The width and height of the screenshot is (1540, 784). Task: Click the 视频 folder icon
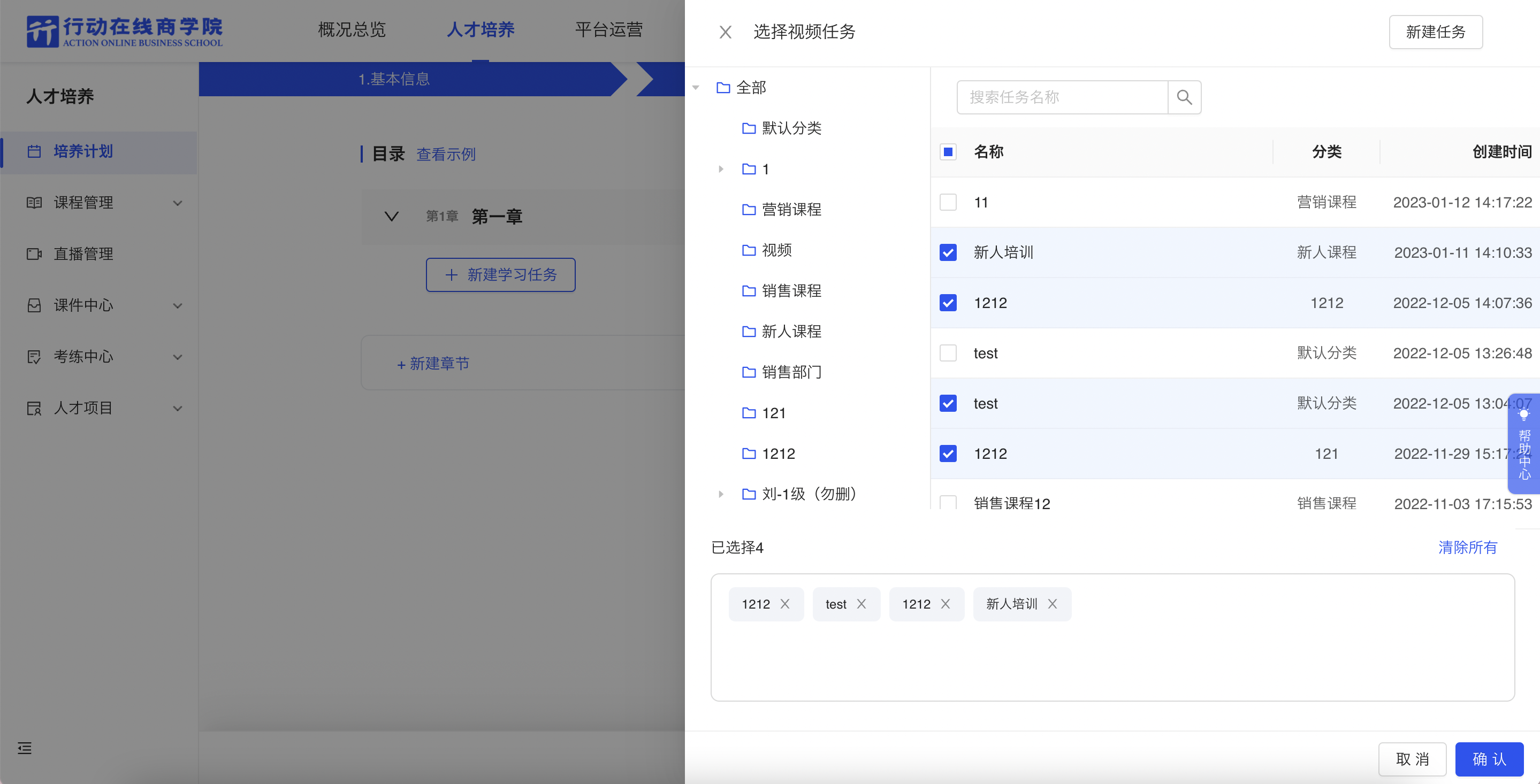click(x=749, y=250)
